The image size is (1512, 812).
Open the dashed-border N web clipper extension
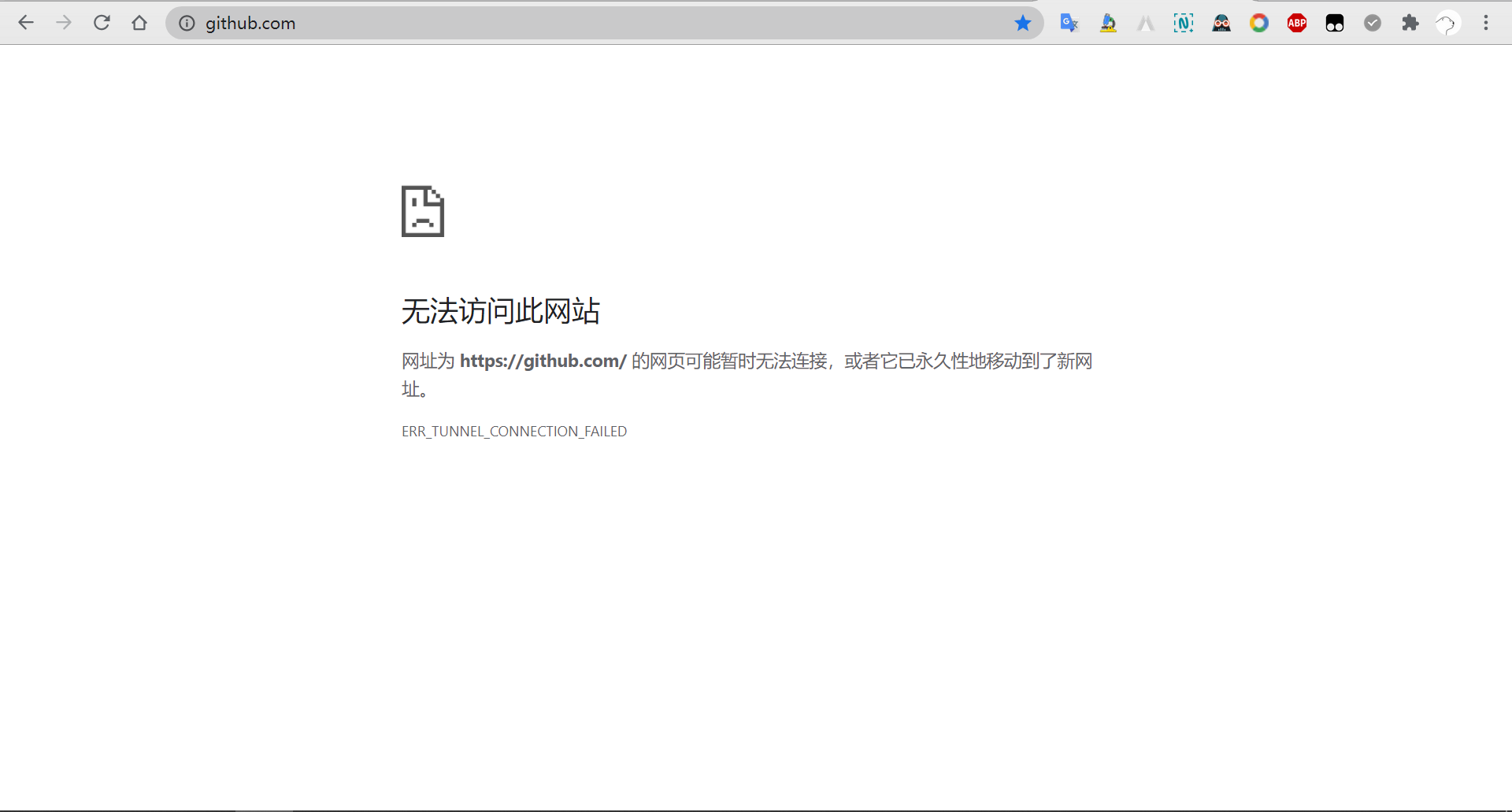click(x=1184, y=23)
